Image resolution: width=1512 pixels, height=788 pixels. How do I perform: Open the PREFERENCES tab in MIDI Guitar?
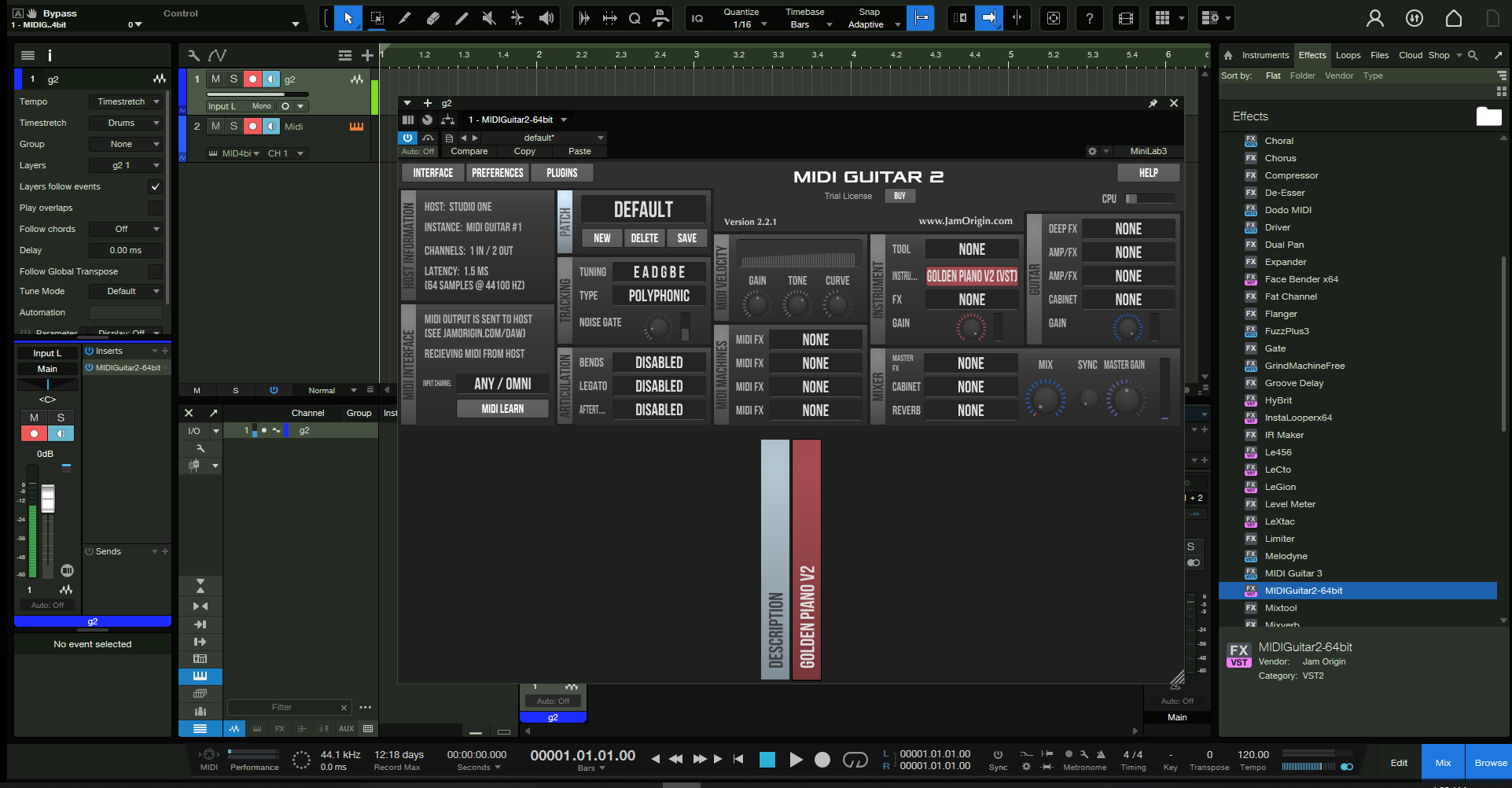point(497,173)
